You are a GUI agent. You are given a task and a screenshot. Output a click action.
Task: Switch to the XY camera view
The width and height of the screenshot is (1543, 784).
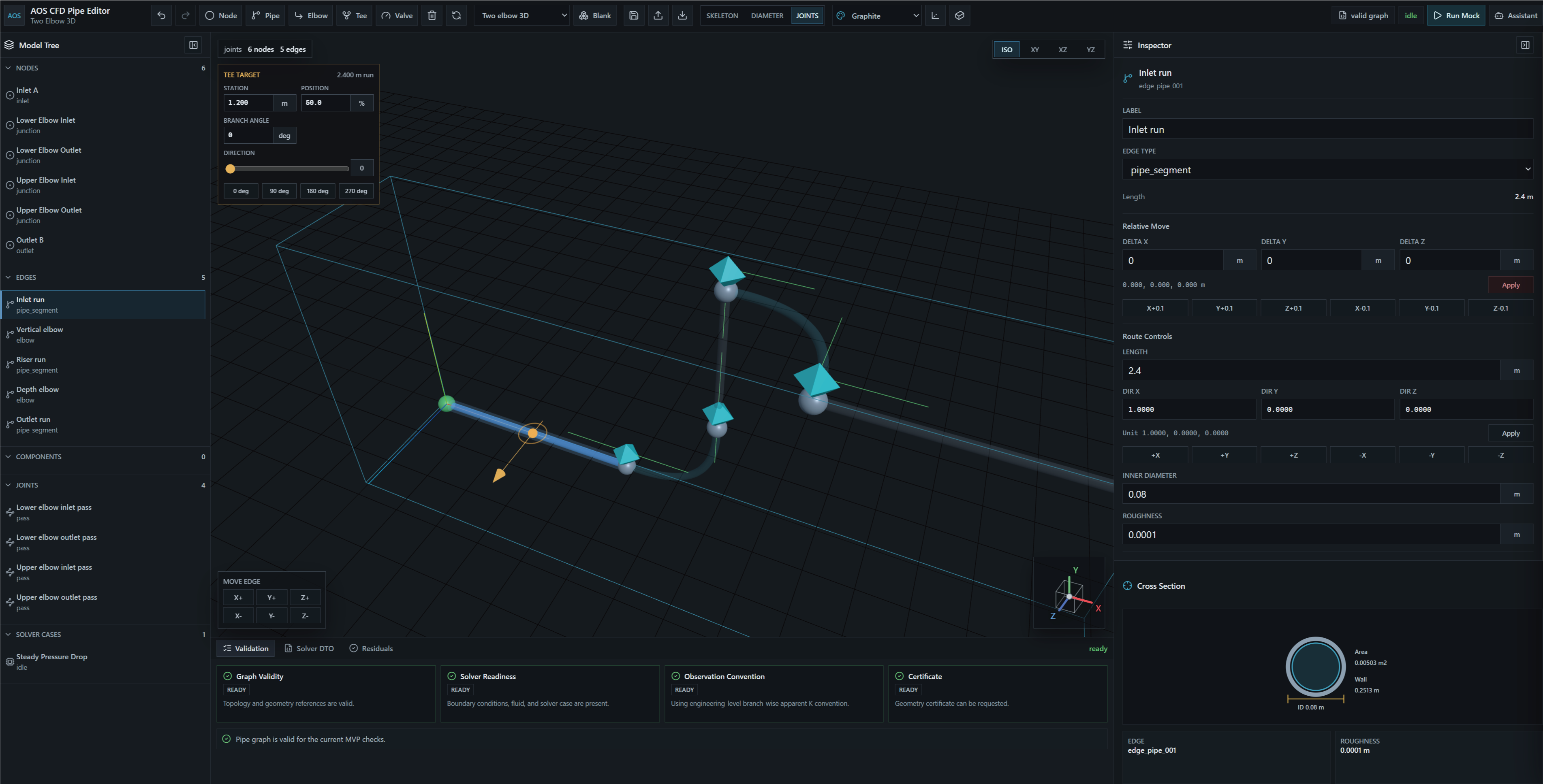pos(1034,50)
